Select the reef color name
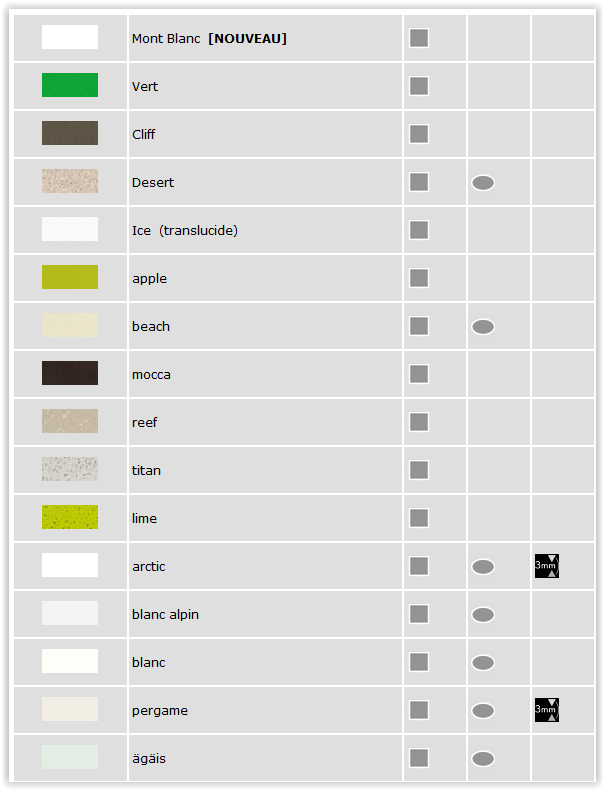The height and width of the screenshot is (790, 604). tap(145, 422)
